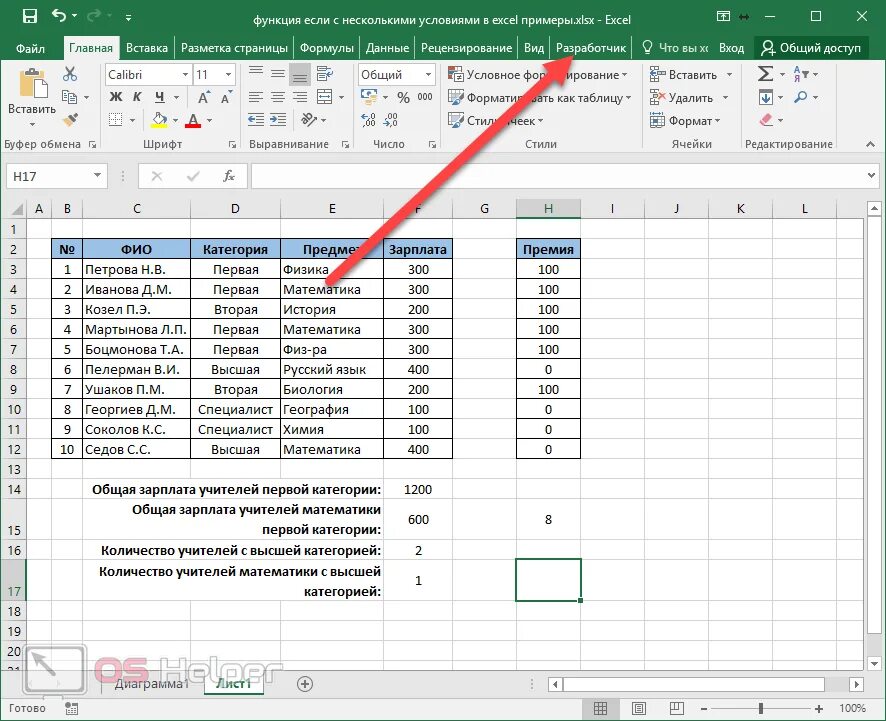Increase font size with the large A icon

[x=204, y=97]
